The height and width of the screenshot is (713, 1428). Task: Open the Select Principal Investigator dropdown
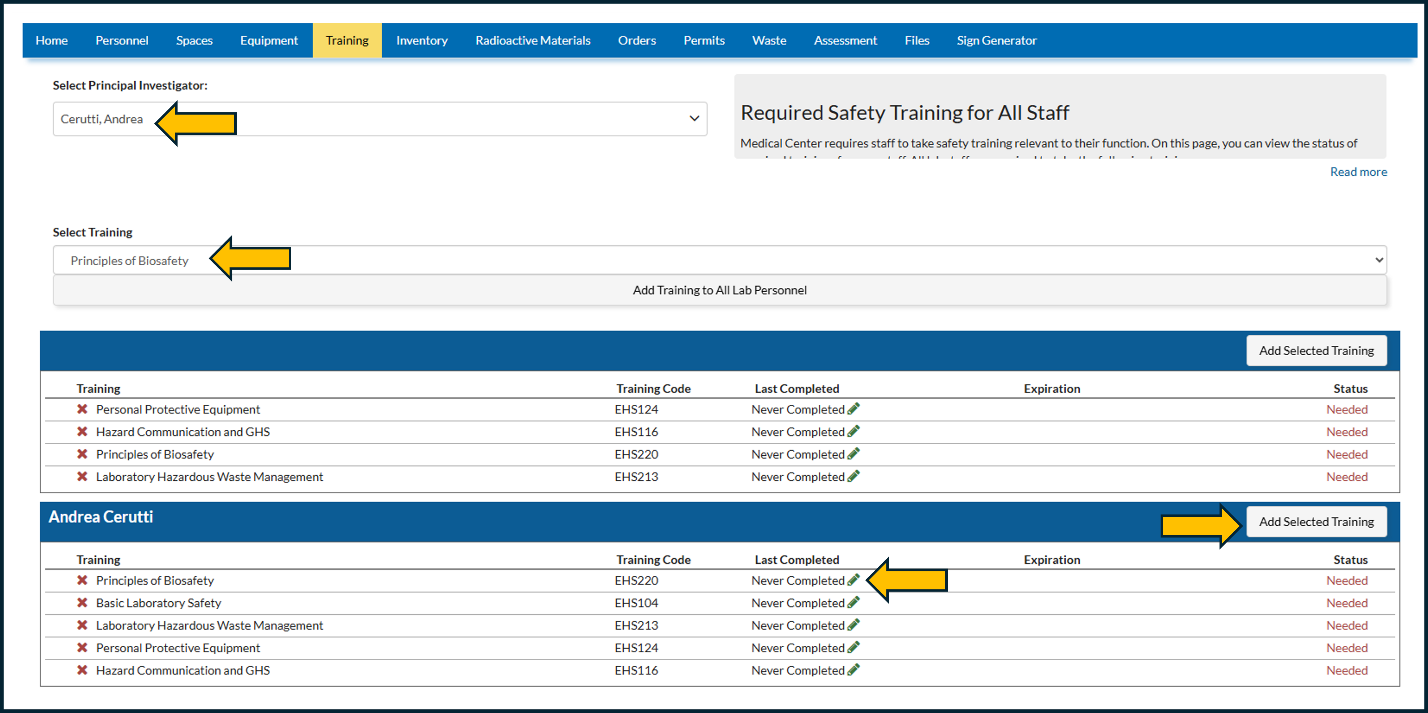tap(380, 119)
